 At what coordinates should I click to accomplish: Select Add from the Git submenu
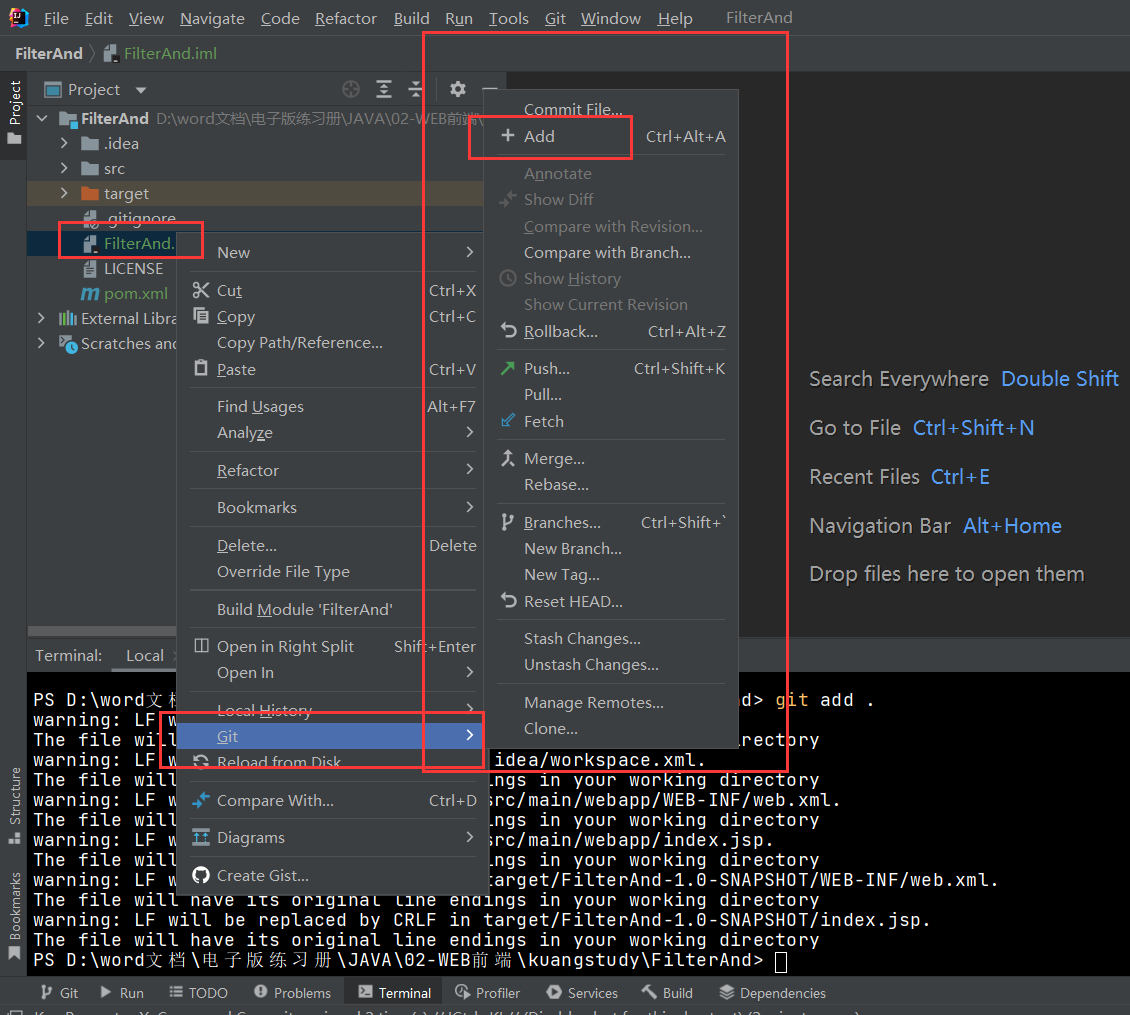(538, 136)
